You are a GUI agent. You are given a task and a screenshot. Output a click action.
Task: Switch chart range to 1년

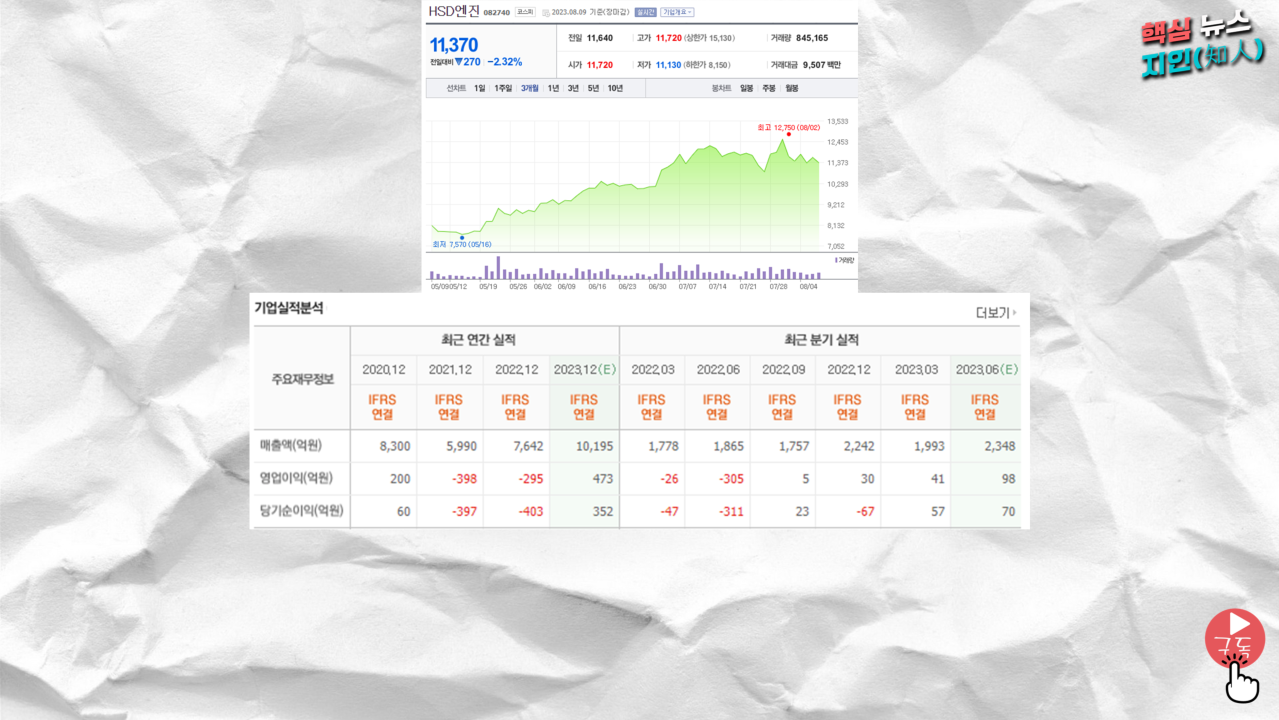[554, 88]
